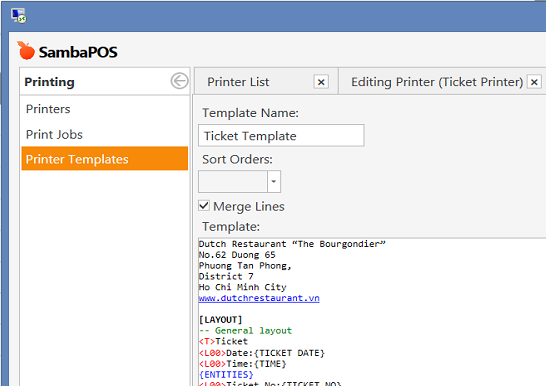This screenshot has height=386, width=546.
Task: Click the 'Time:{TIME}' template line
Action: click(x=242, y=364)
